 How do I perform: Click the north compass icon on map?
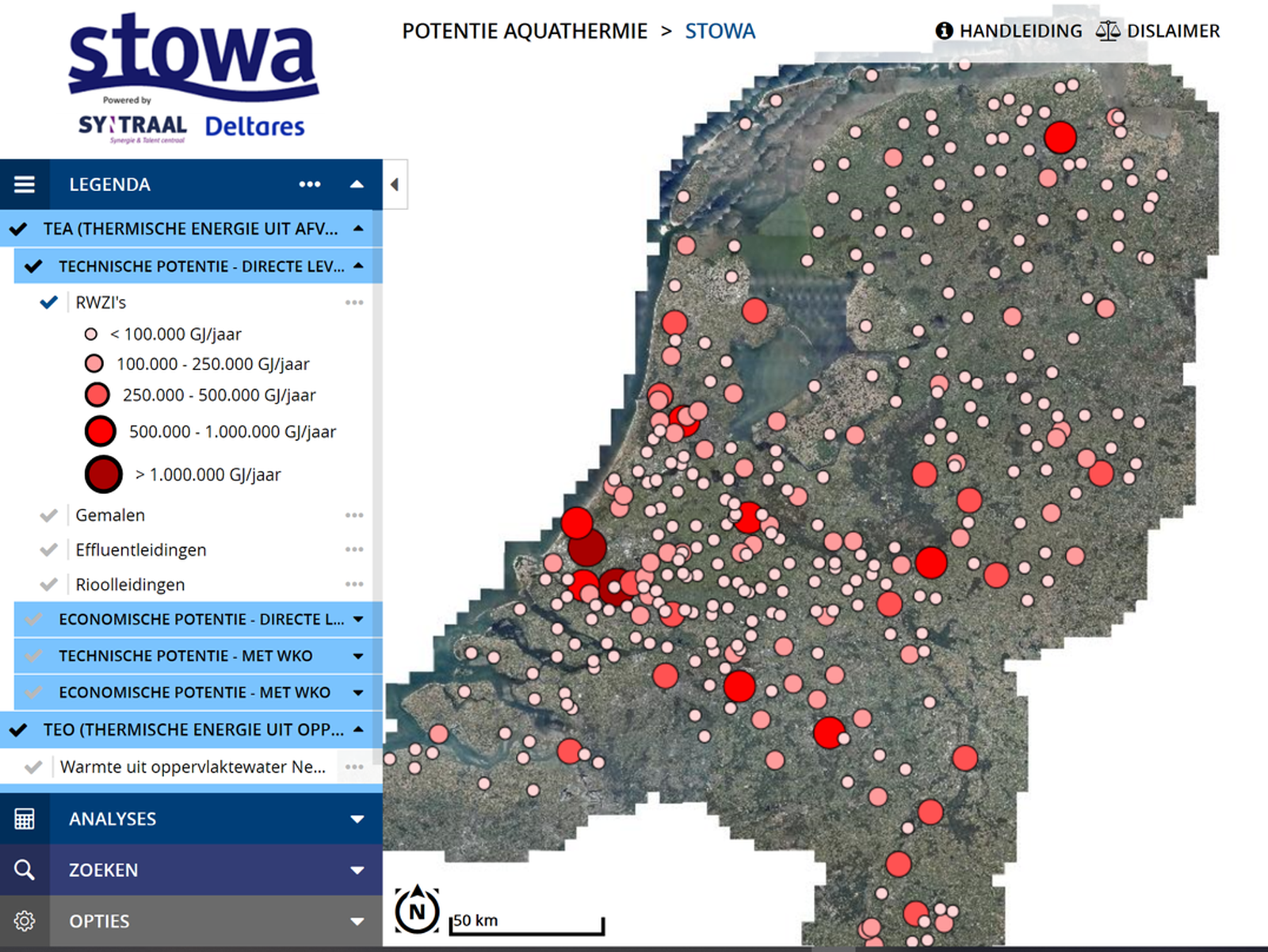[x=417, y=911]
